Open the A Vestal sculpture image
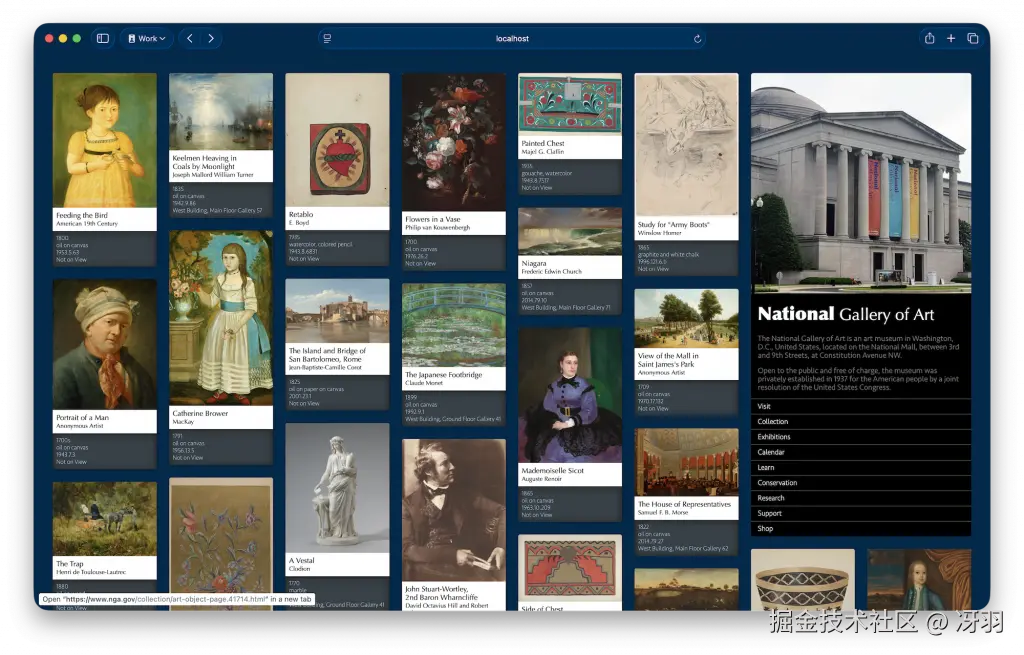This screenshot has width=1024, height=655. [337, 488]
